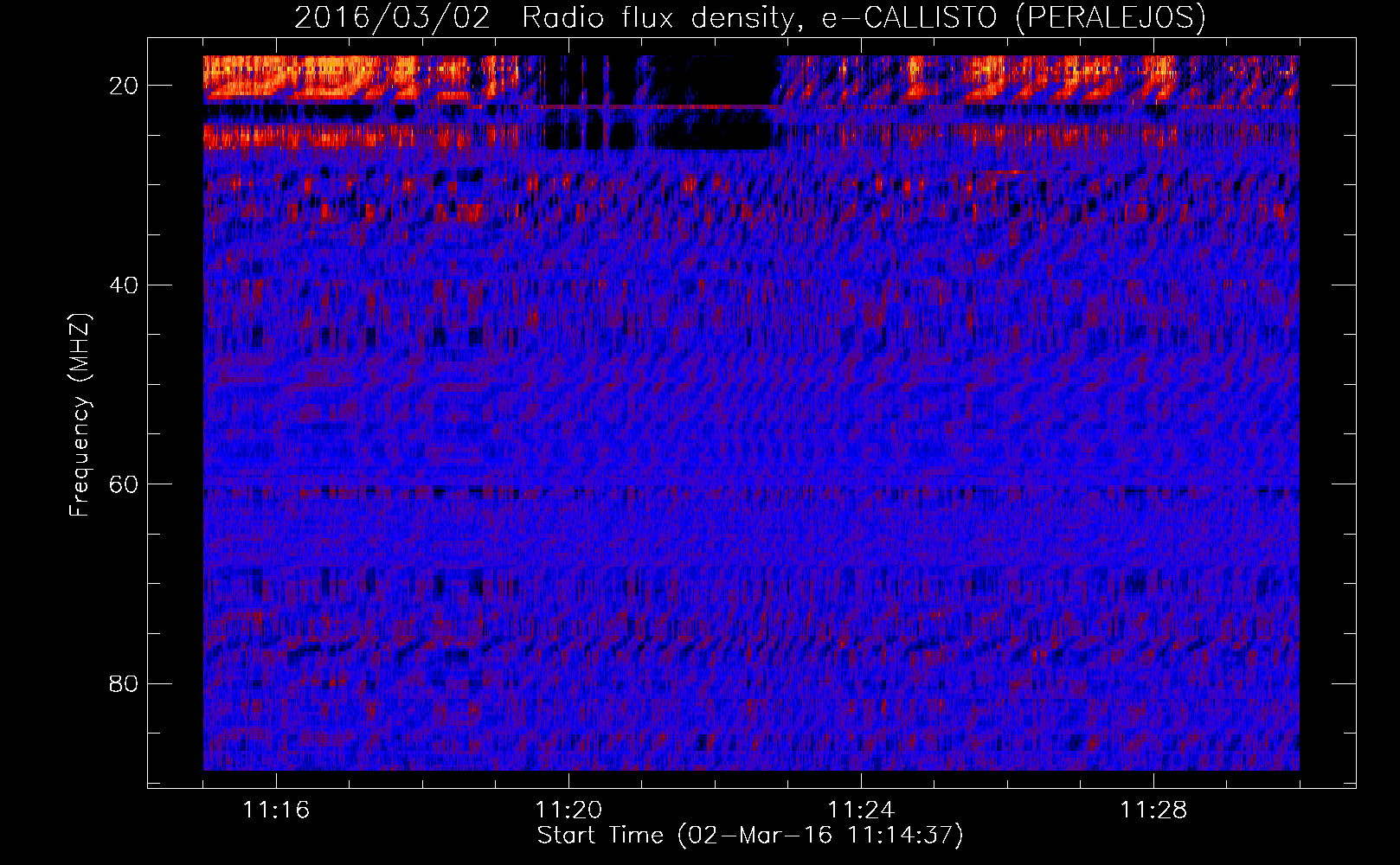The image size is (1400, 865).
Task: Select the date '2016/03/02' in the title
Action: point(392,17)
